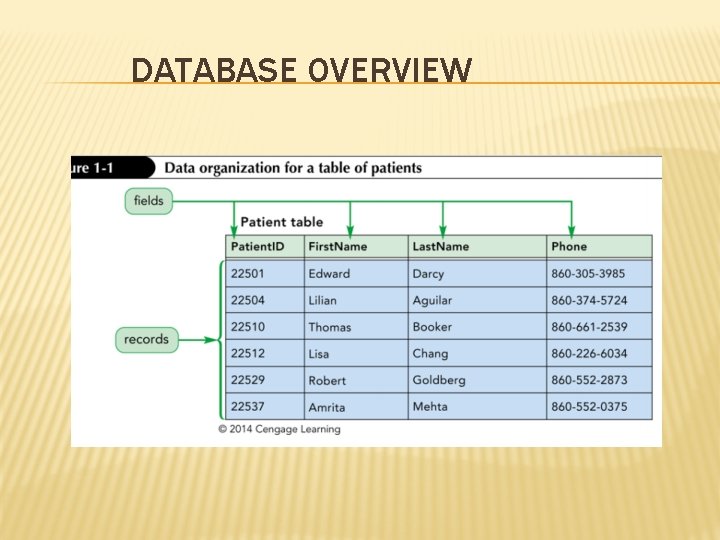
Task: Click first name cell Thomas
Action: [x=356, y=327]
